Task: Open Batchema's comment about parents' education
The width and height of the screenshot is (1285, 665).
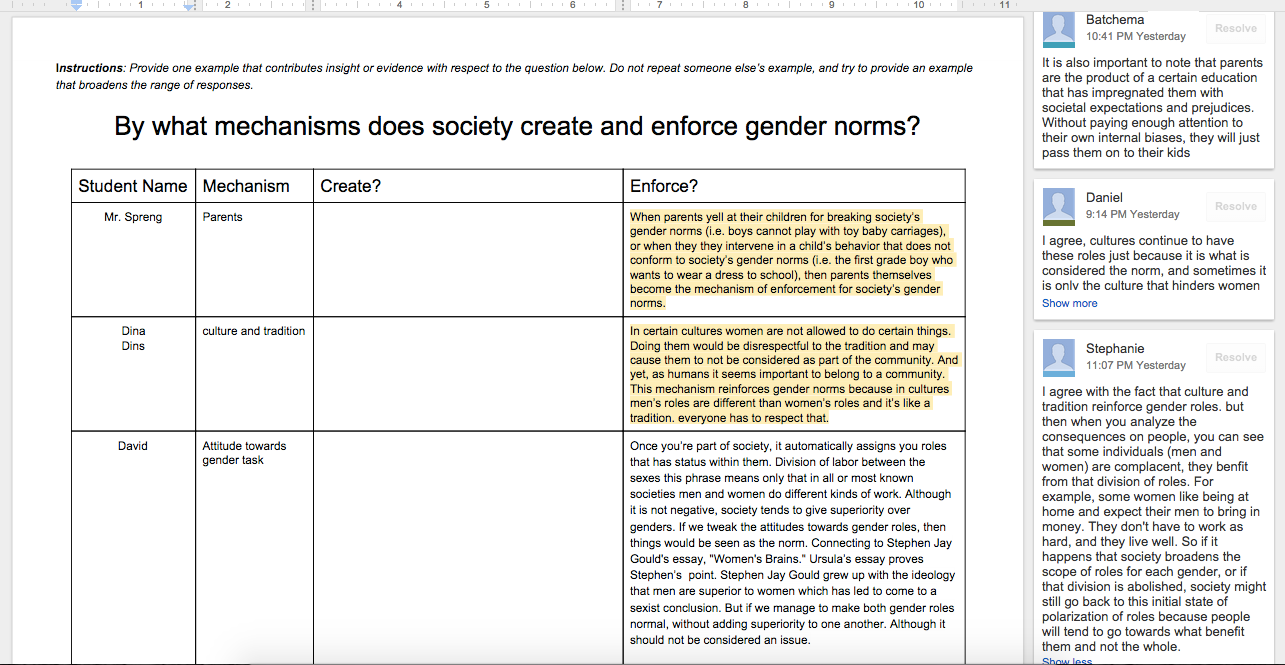Action: point(1152,107)
